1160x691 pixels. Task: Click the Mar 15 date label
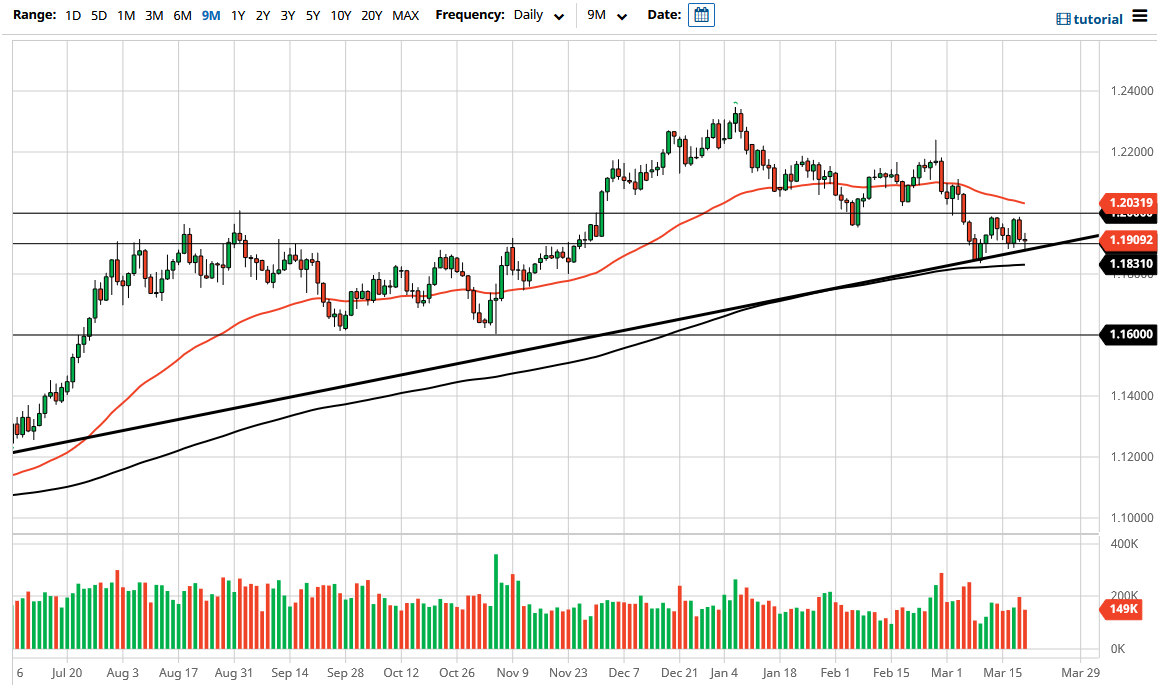pyautogui.click(x=1002, y=673)
